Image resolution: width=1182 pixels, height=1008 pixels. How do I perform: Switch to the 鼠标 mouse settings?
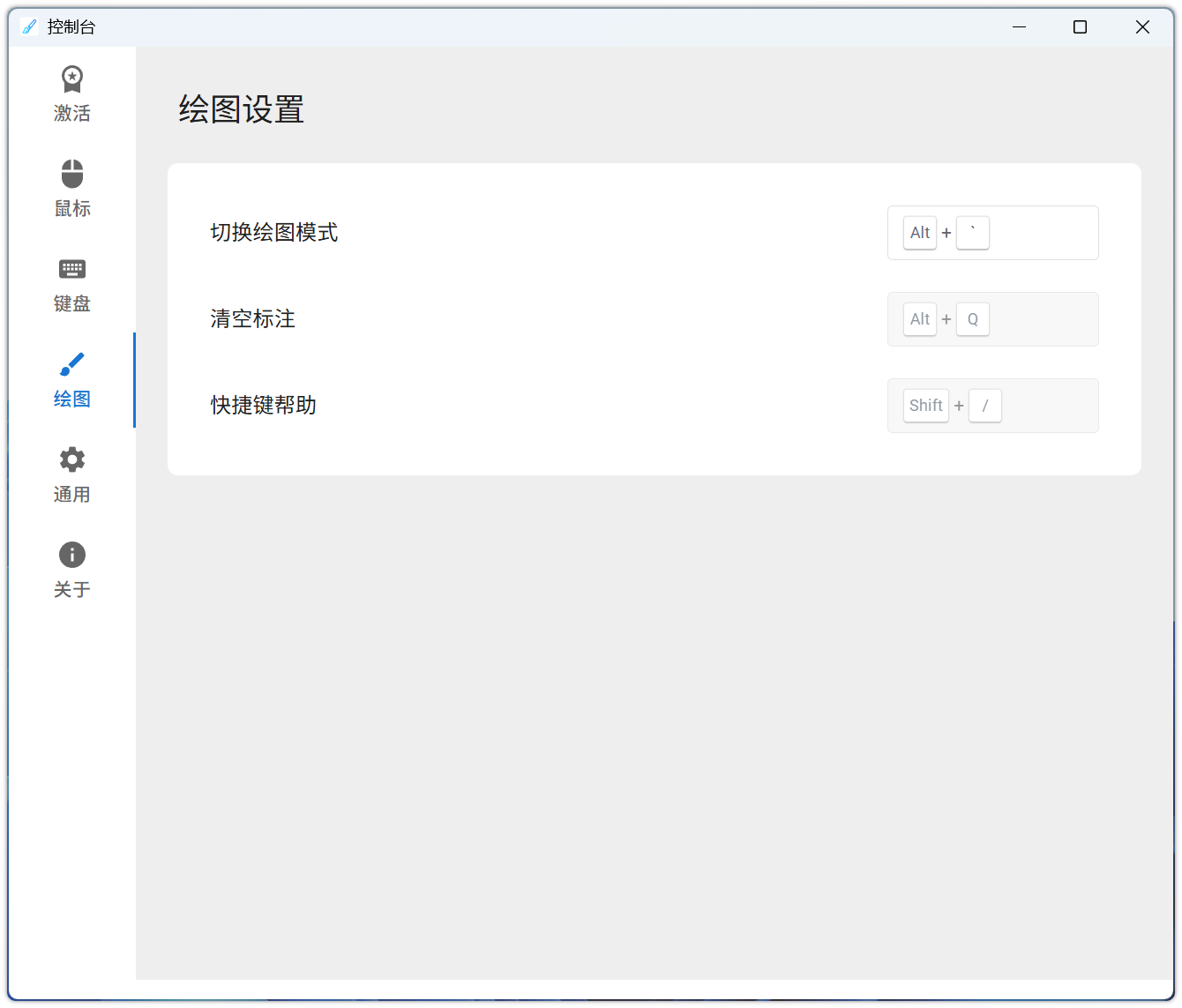[71, 189]
